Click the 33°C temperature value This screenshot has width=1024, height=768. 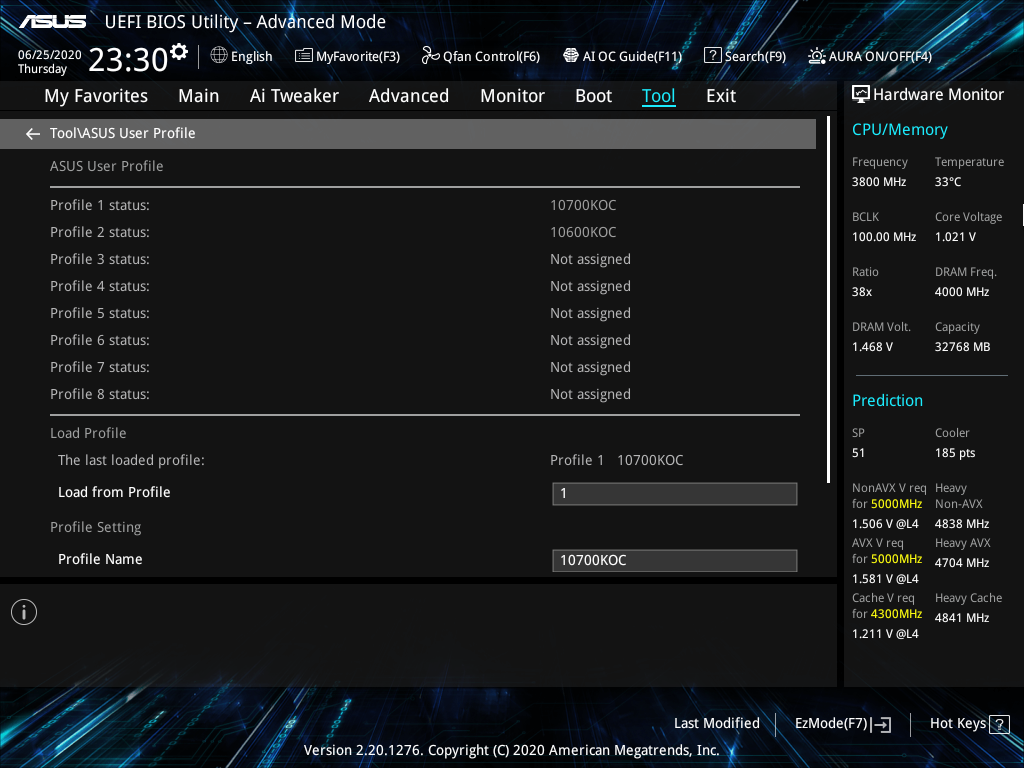pyautogui.click(x=948, y=182)
